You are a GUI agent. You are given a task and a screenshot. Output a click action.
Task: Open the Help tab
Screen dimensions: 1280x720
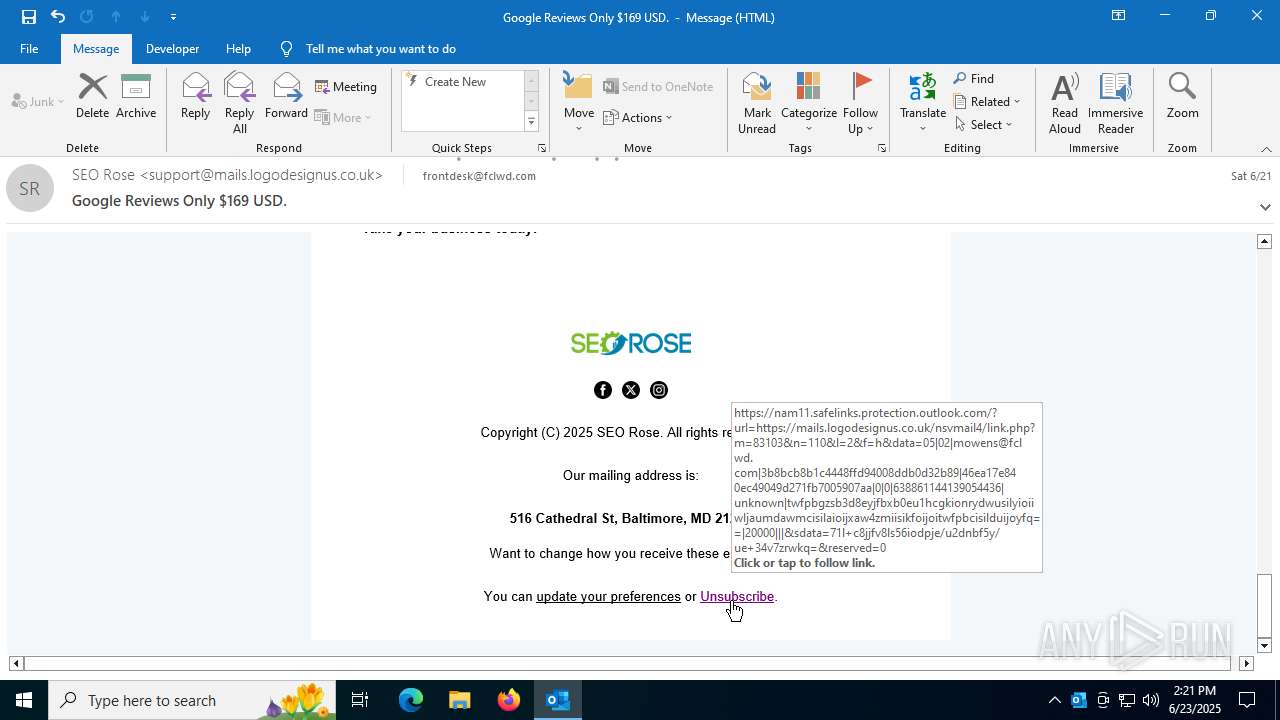238,48
